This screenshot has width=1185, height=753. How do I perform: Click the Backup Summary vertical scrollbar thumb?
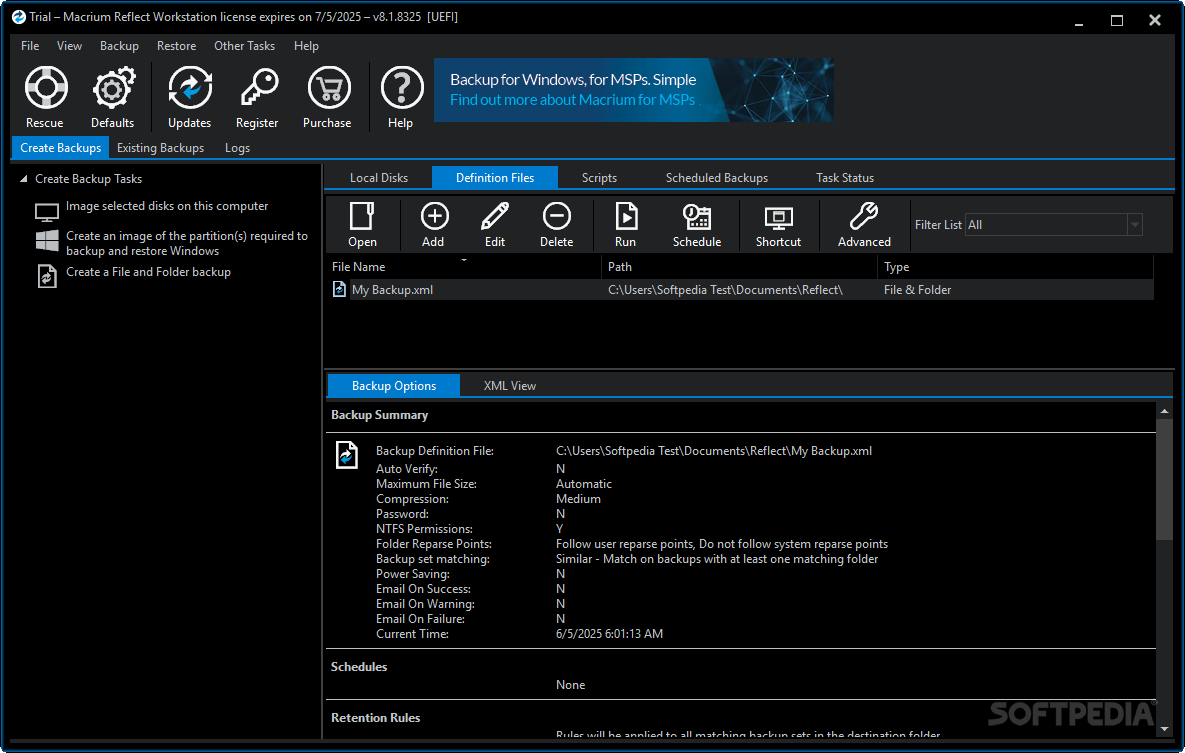(x=1164, y=479)
